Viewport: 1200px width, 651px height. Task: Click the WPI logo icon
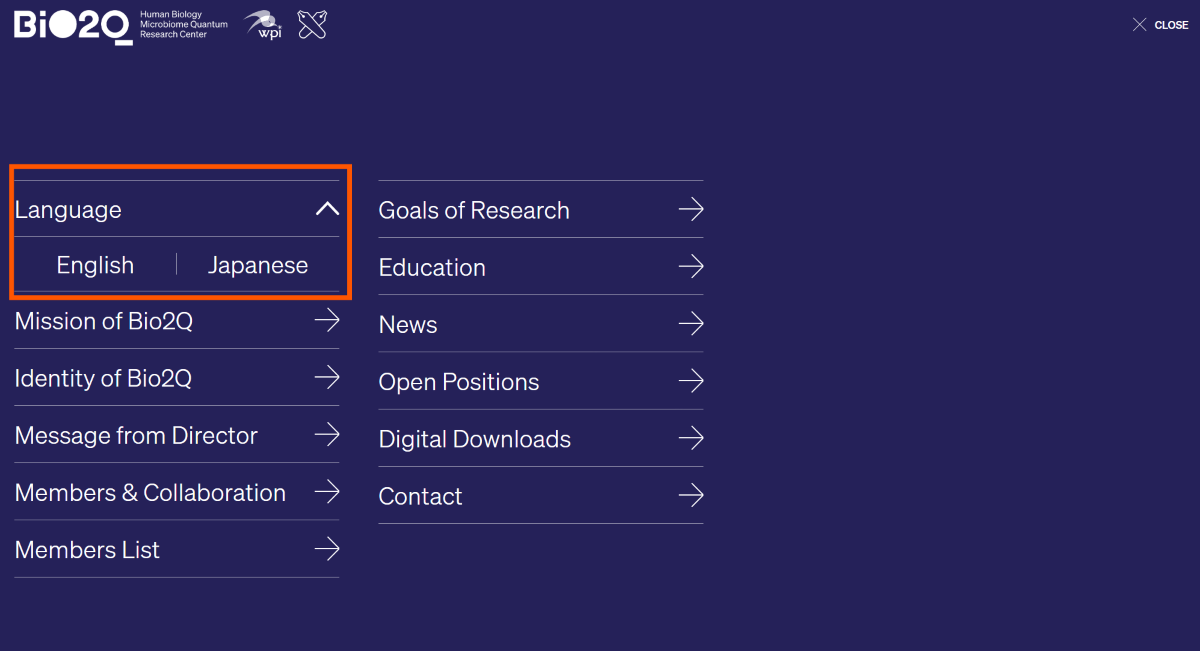(x=263, y=25)
